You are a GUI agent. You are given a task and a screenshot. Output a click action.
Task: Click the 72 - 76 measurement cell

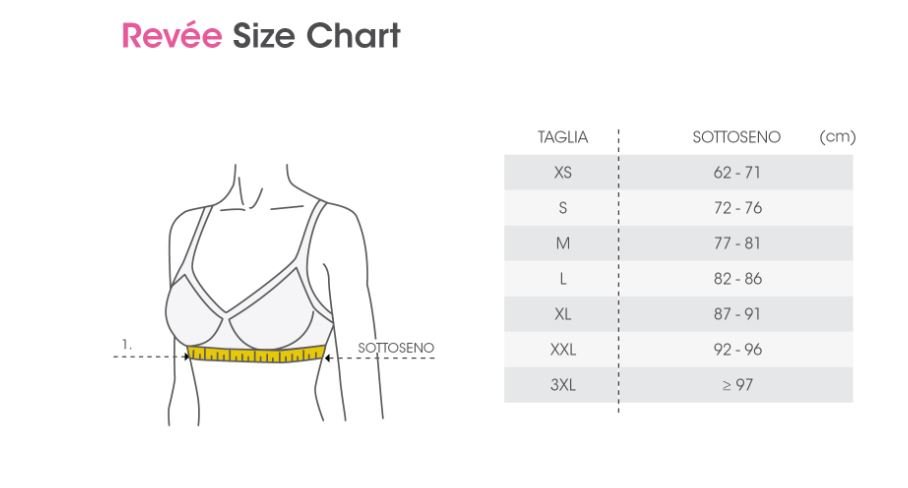click(x=737, y=208)
